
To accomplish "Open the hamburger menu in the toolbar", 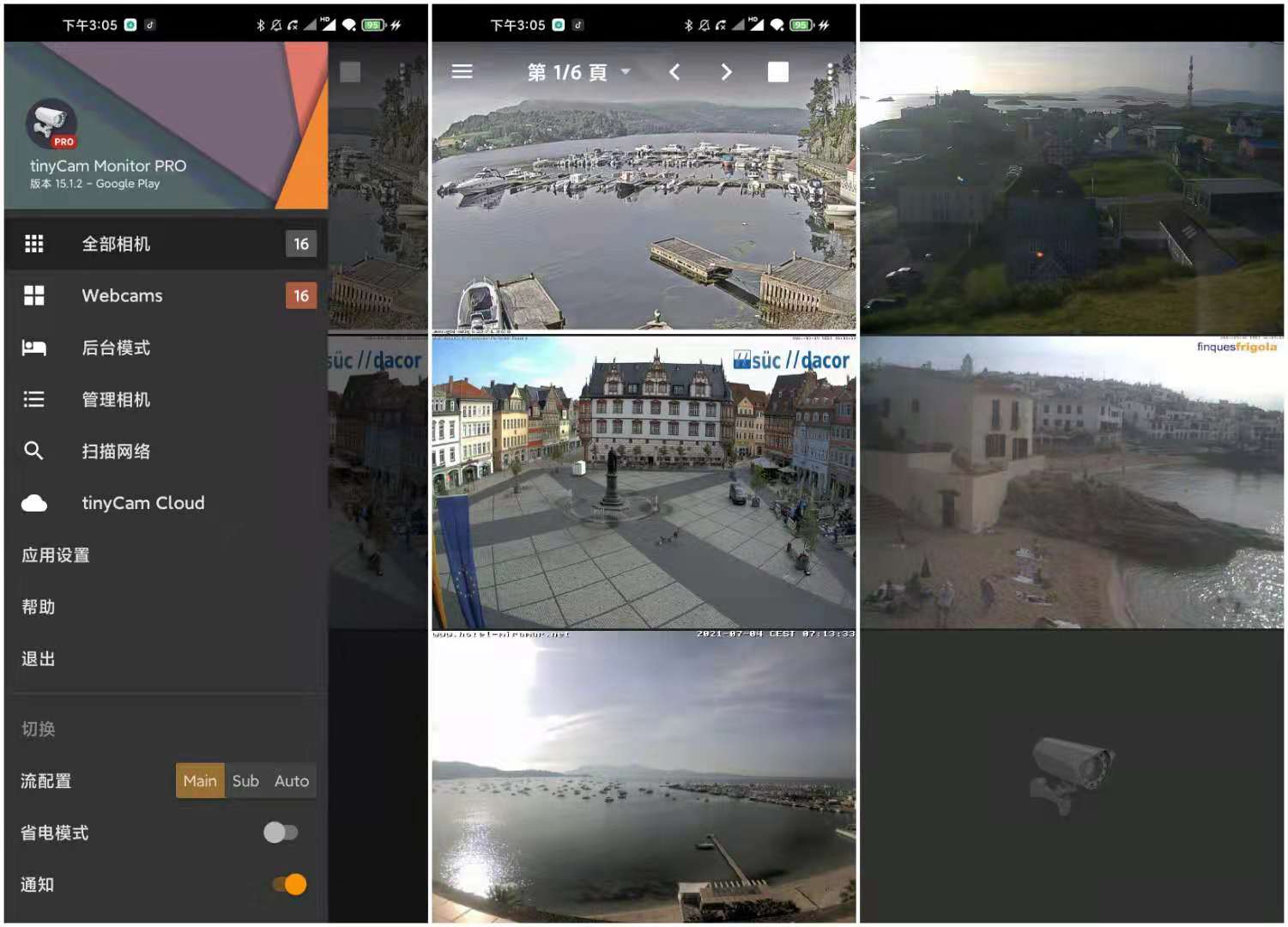I will tap(462, 72).
